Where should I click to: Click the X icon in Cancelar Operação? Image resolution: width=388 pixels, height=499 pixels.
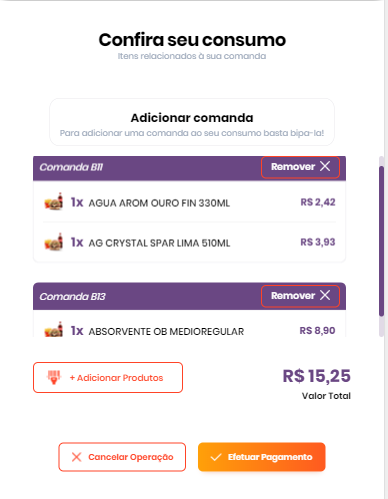(77, 457)
